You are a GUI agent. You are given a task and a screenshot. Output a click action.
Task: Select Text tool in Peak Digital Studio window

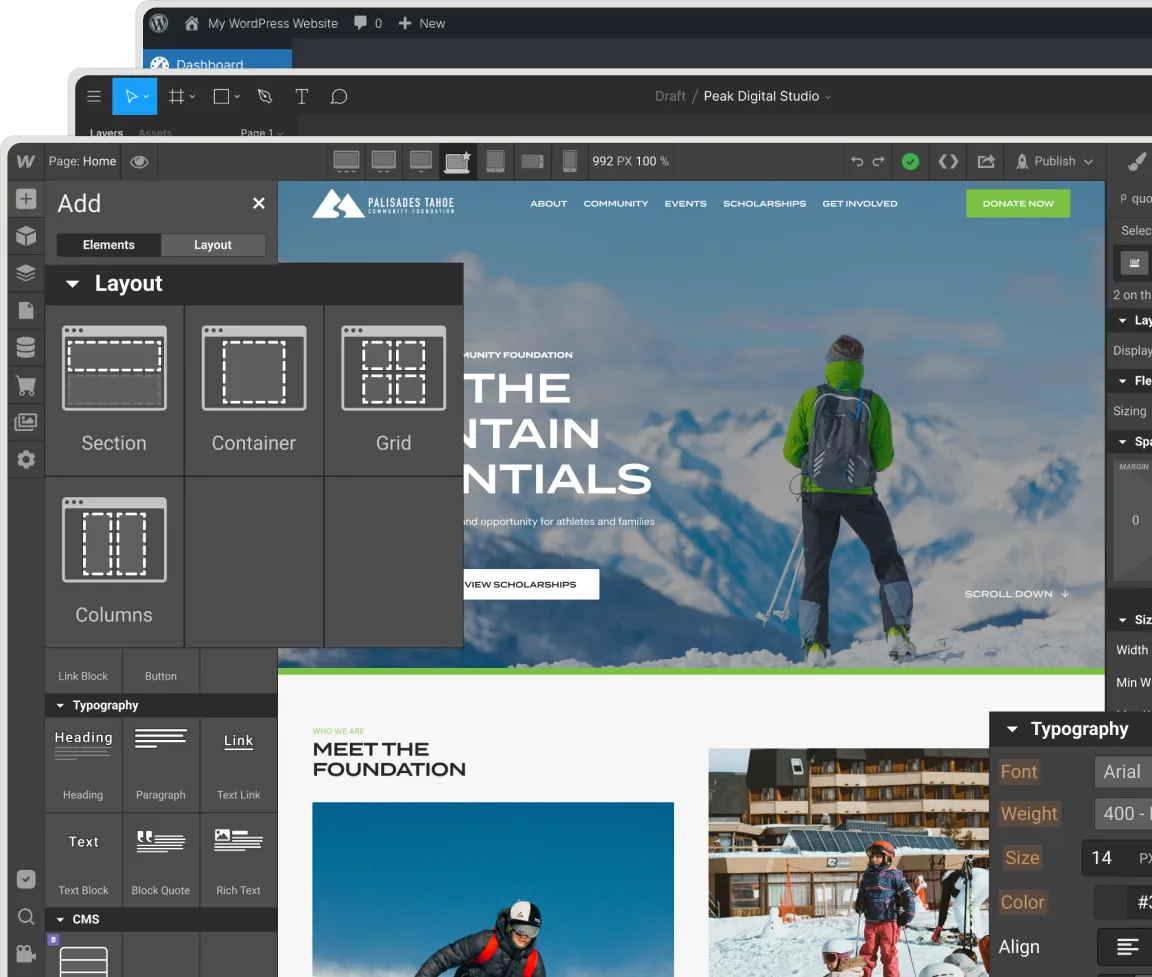[301, 97]
